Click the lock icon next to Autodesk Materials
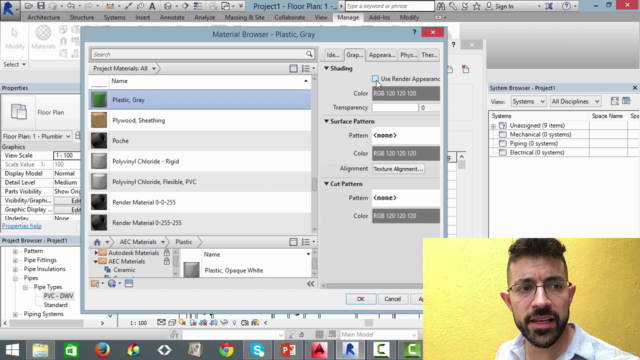The width and height of the screenshot is (640, 360). coord(167,253)
